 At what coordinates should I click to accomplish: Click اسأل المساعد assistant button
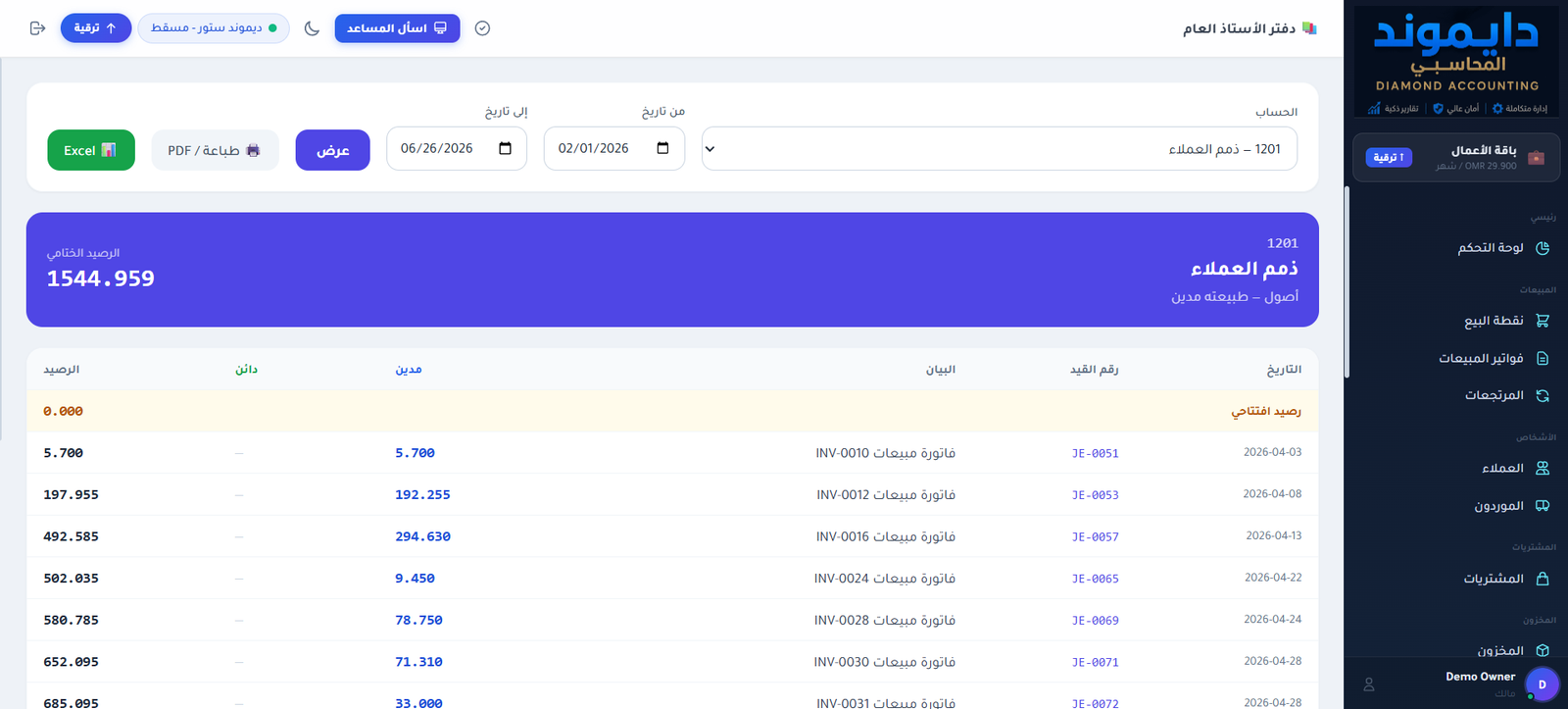(397, 28)
